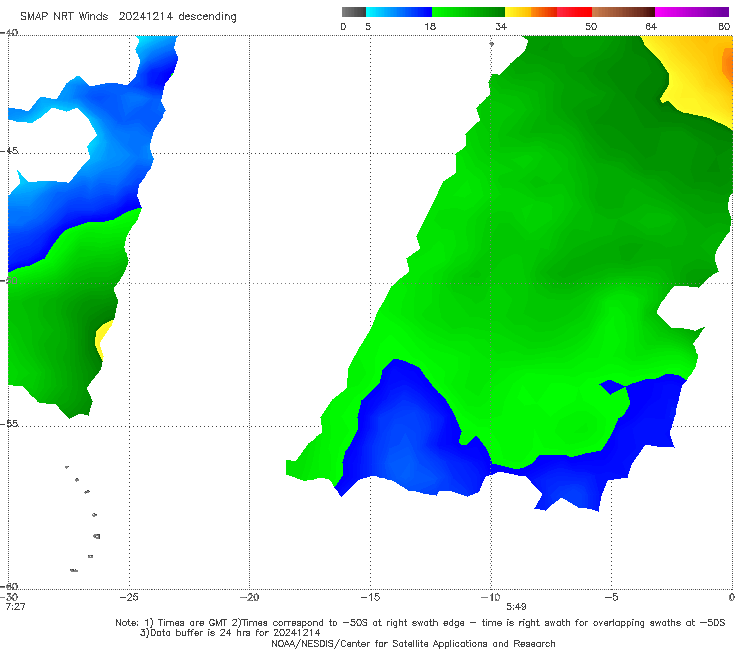This screenshot has height=650, width=740.
Task: Click the swath time '5:49'
Action: 516,607
